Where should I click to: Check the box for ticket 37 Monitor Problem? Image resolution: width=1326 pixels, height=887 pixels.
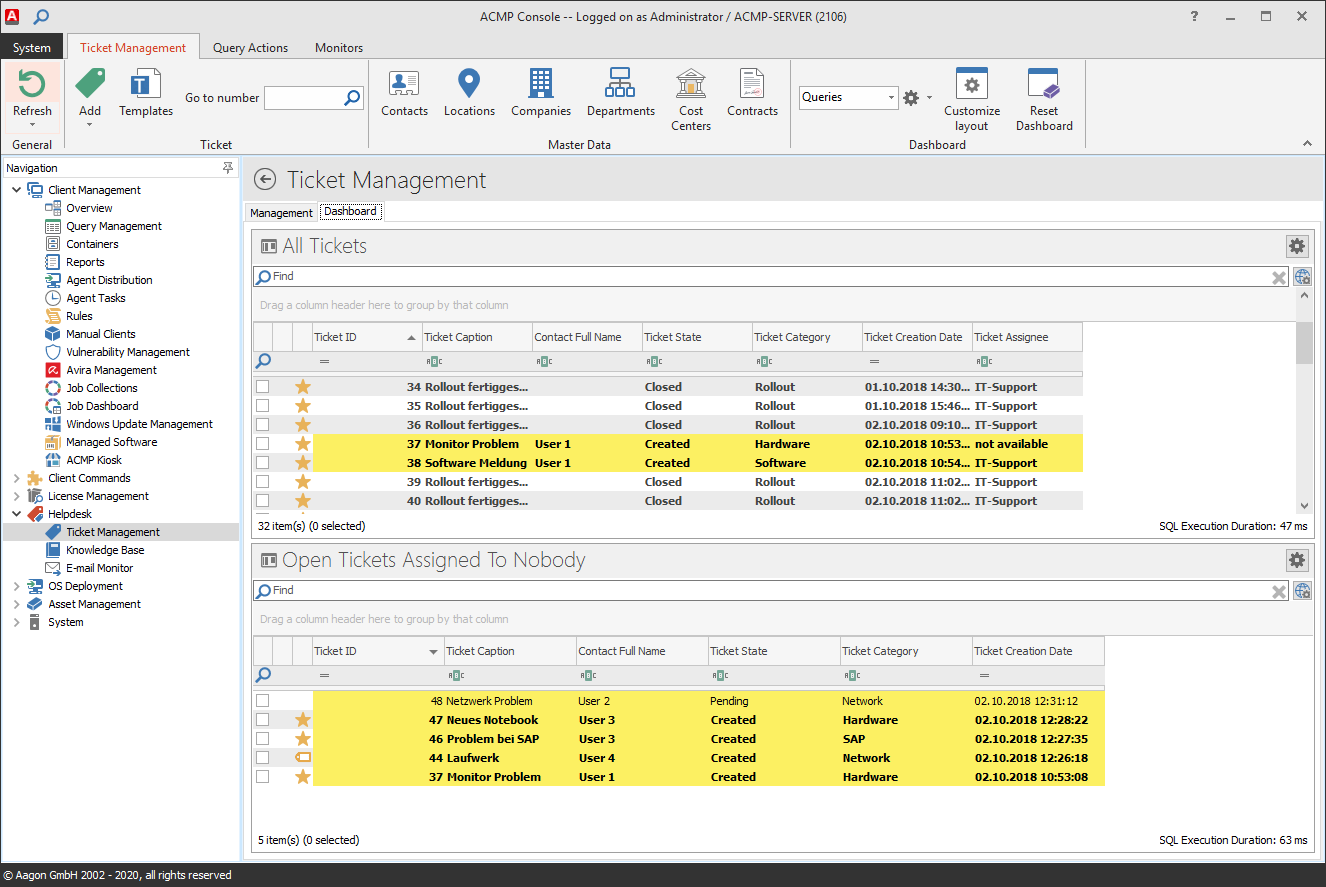click(x=262, y=444)
